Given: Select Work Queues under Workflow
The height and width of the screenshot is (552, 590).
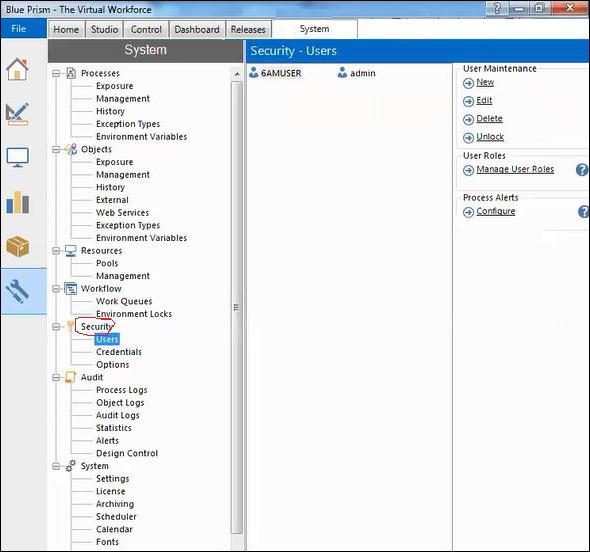Looking at the screenshot, I should pyautogui.click(x=124, y=301).
